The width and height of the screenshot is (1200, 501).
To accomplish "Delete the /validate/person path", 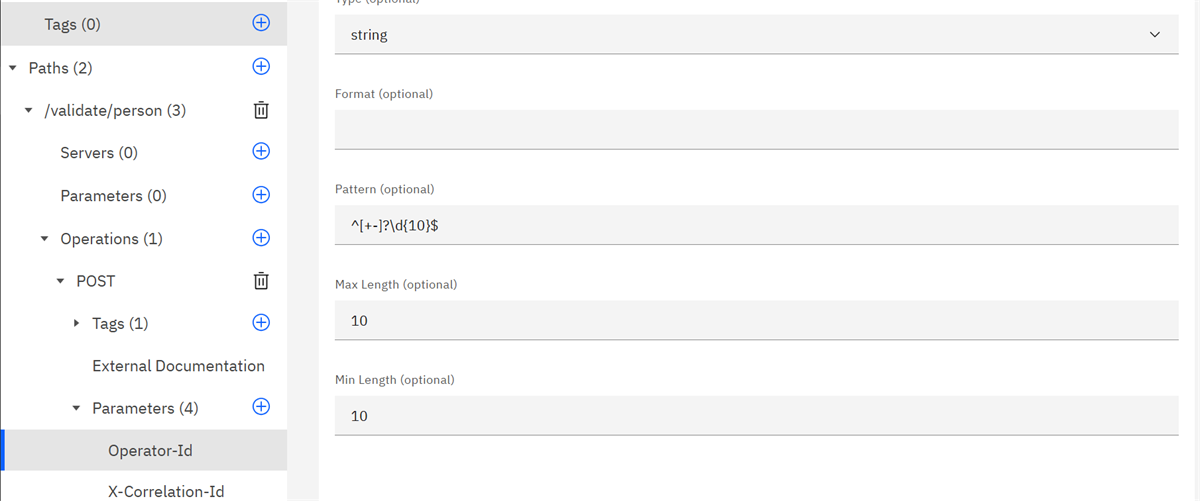I will (261, 110).
